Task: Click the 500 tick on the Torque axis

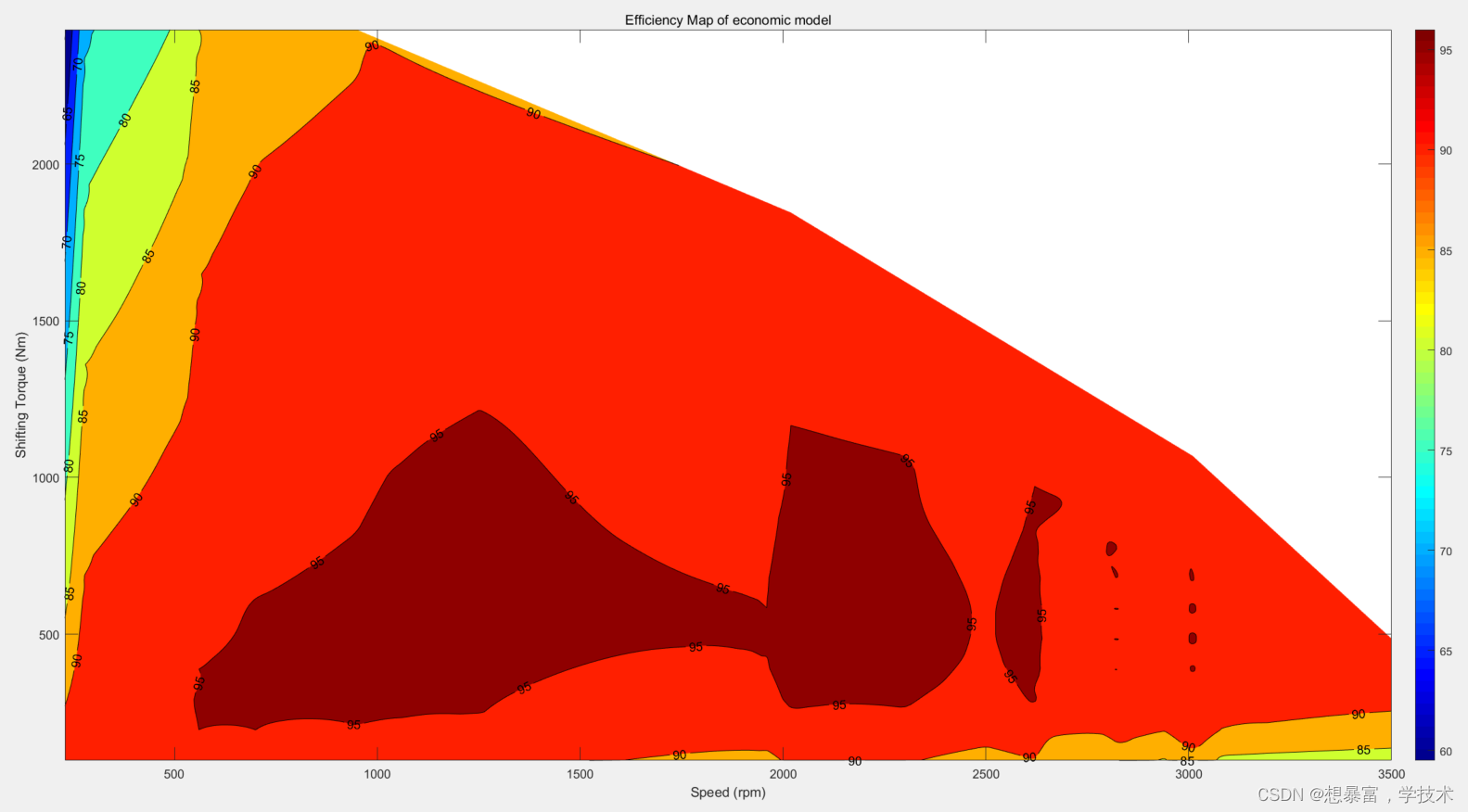Action: tap(49, 635)
